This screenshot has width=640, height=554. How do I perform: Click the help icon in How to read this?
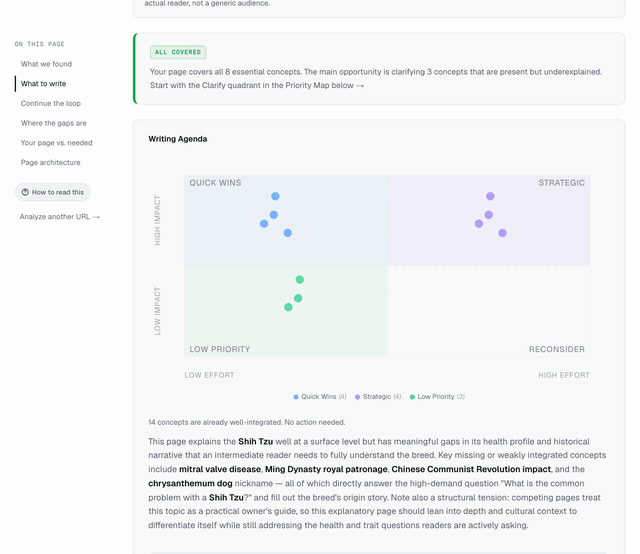click(25, 192)
